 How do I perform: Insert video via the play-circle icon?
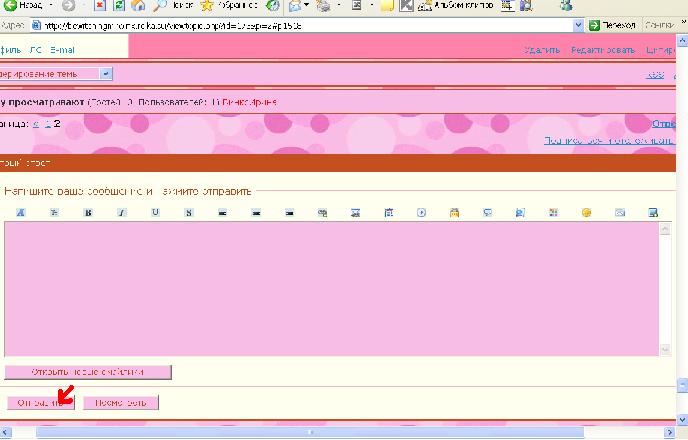[421, 213]
